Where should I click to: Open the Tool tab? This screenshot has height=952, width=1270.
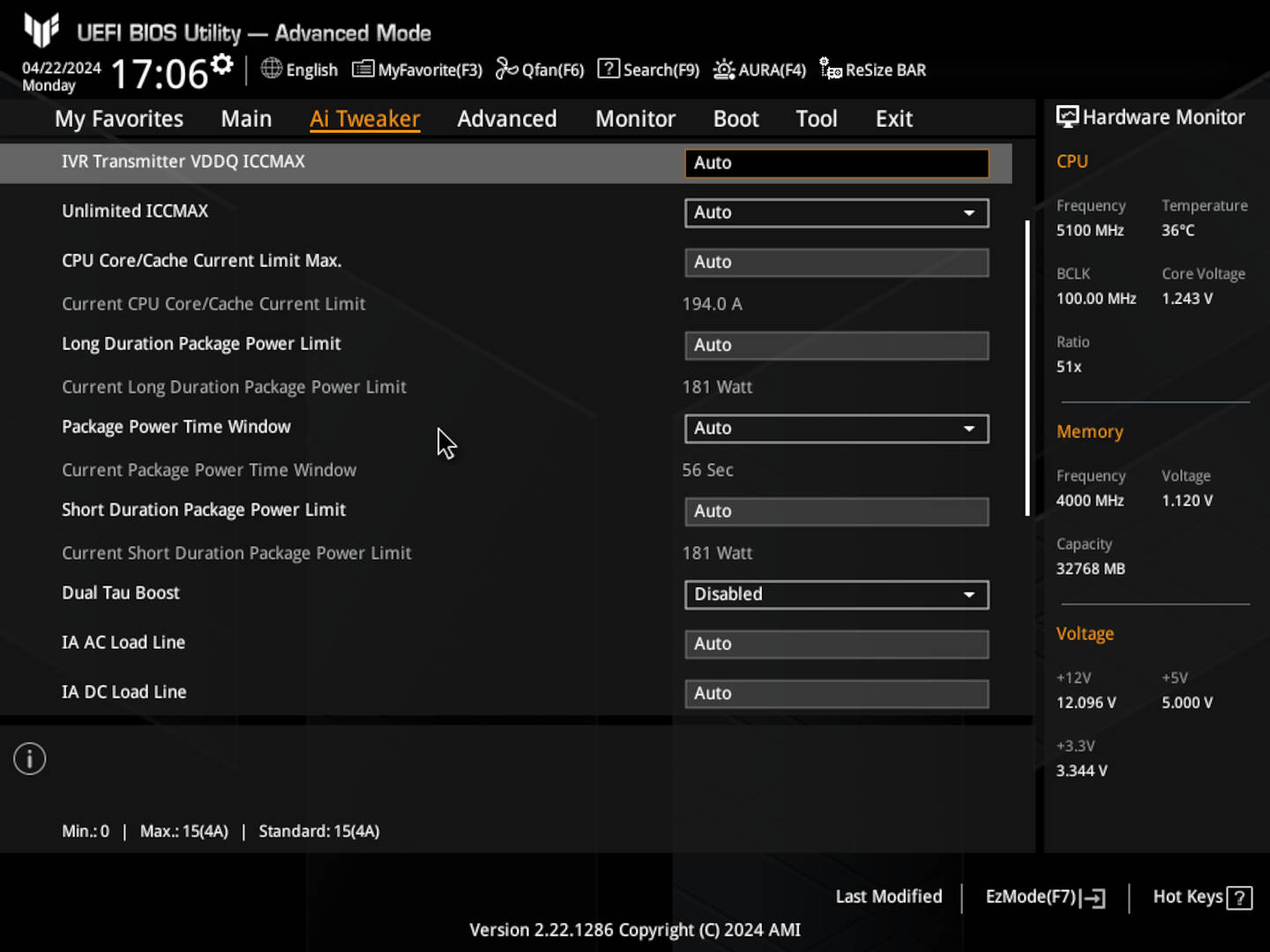point(817,119)
